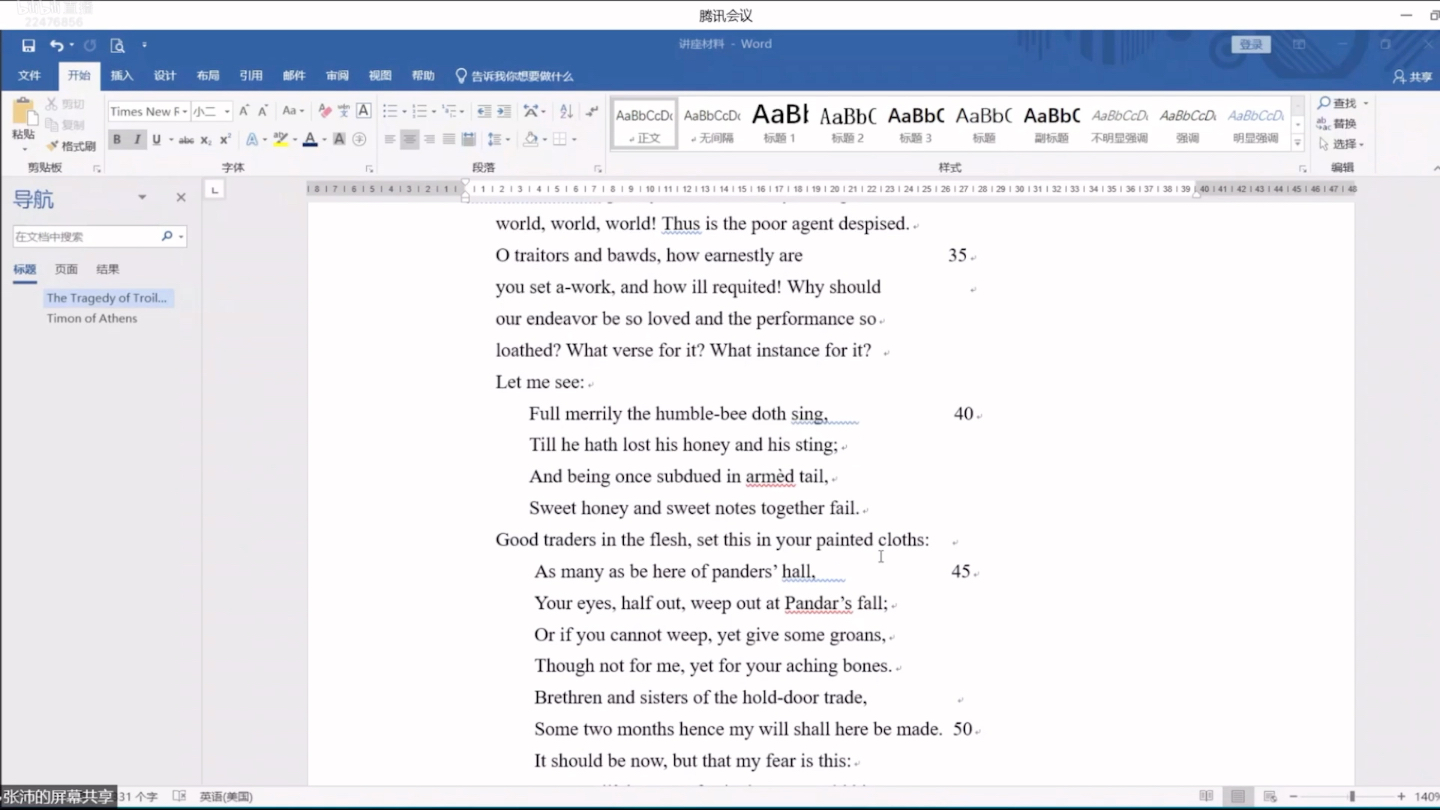Click the Find (查找) button

point(1338,103)
